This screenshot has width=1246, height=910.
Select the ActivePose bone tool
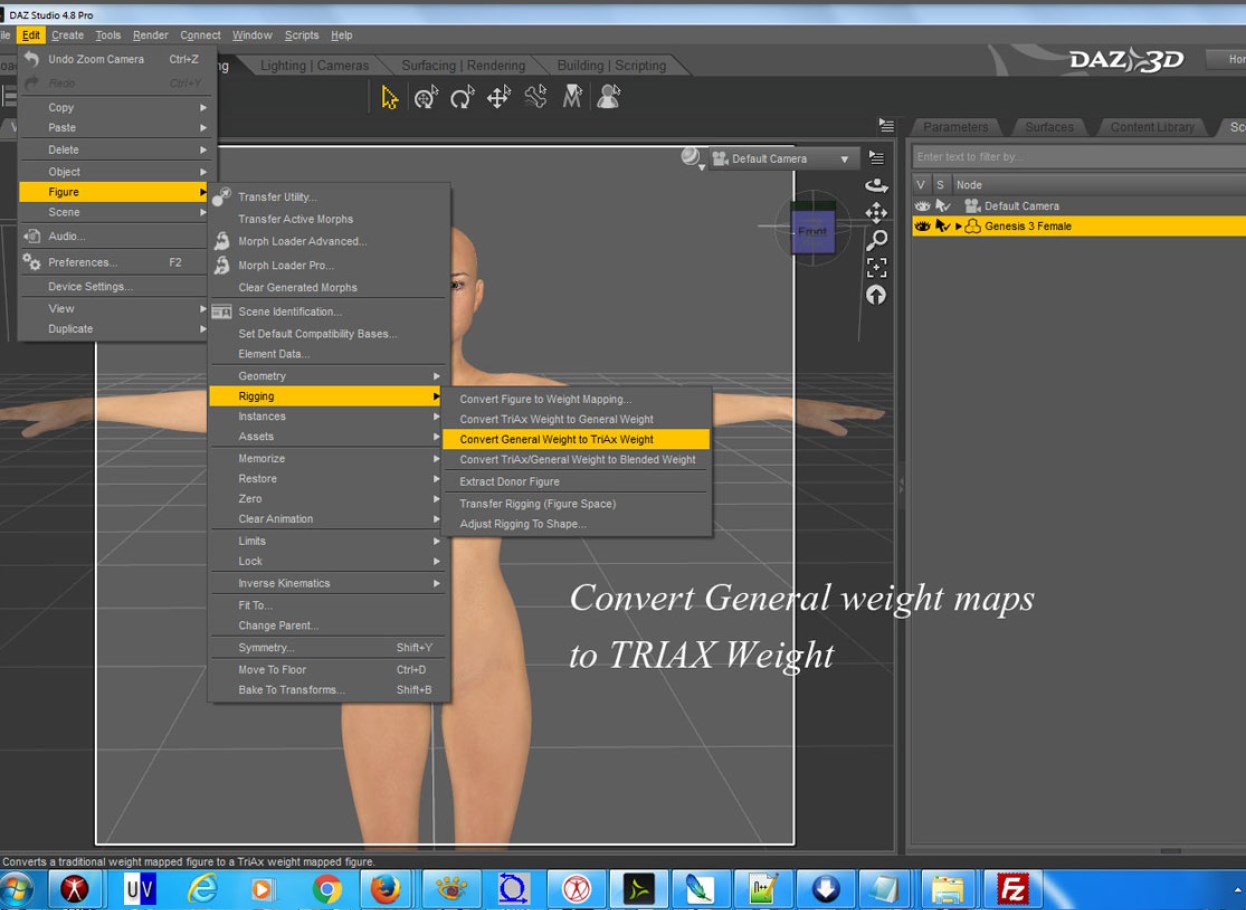[x=536, y=97]
